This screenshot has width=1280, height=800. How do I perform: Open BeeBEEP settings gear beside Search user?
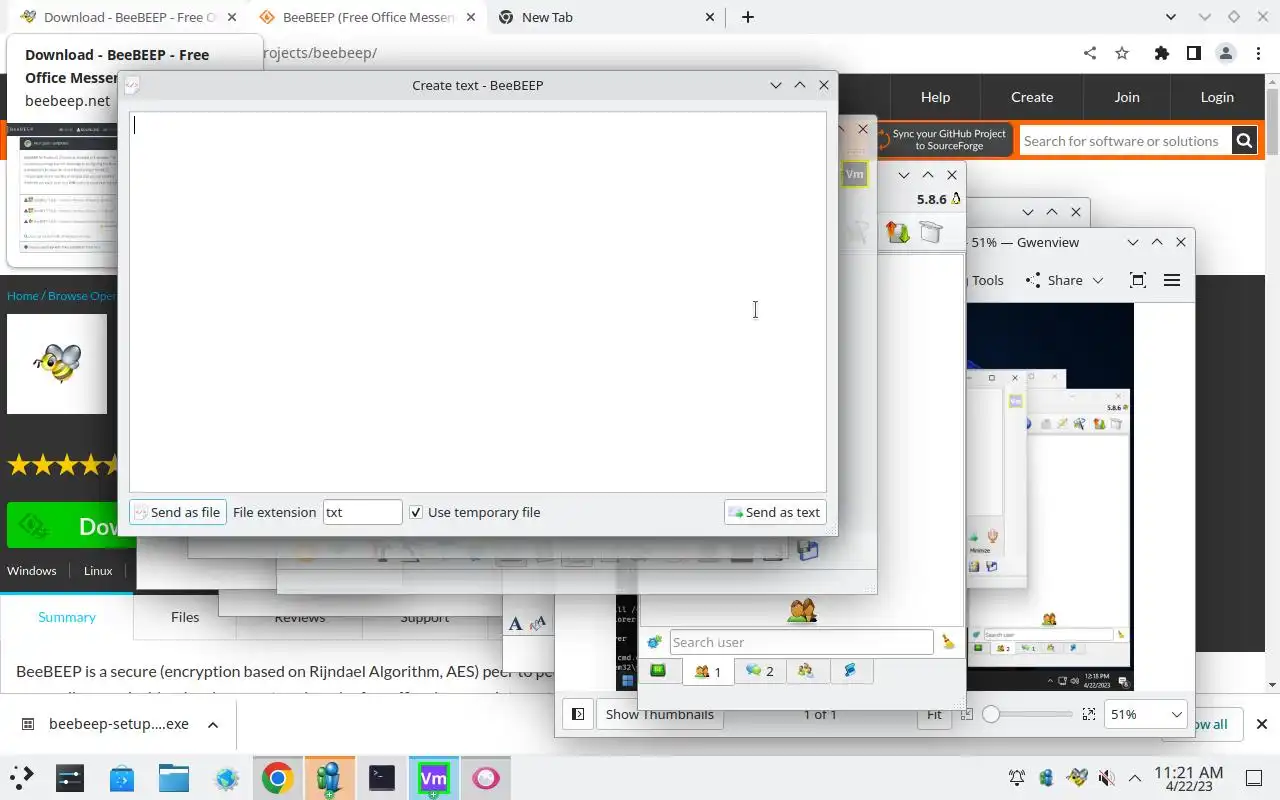click(654, 642)
